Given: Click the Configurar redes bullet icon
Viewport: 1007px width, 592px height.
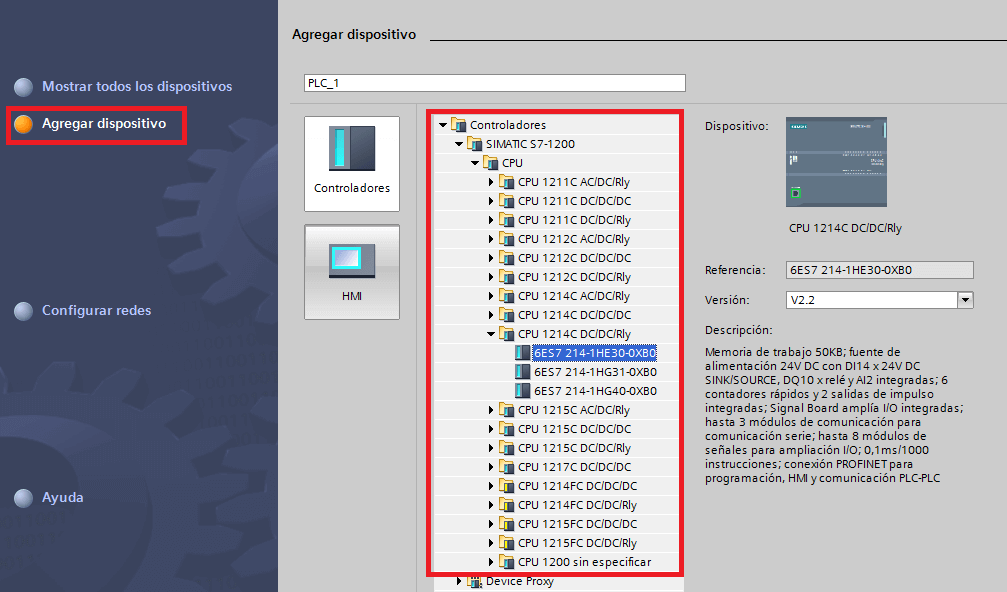Looking at the screenshot, I should tap(24, 311).
